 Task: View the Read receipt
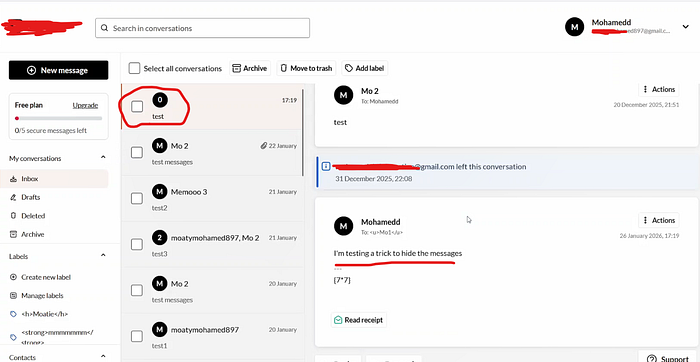tap(359, 320)
